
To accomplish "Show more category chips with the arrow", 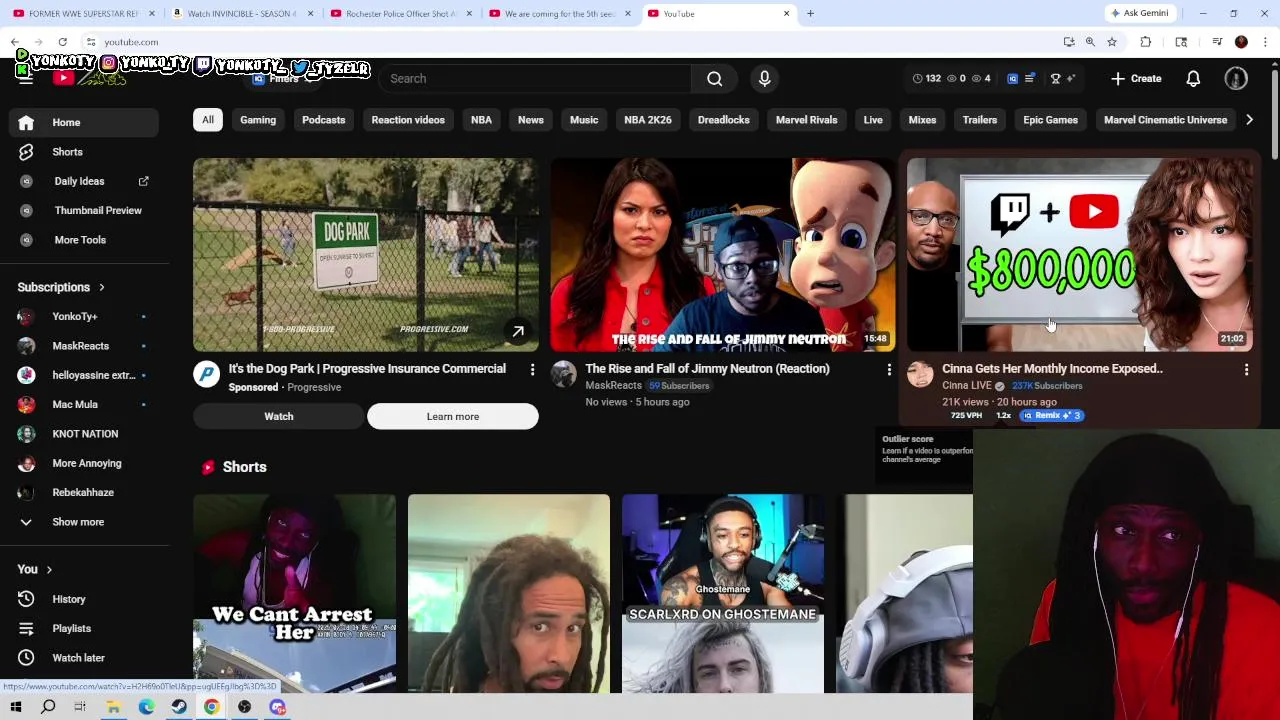I will coord(1249,120).
